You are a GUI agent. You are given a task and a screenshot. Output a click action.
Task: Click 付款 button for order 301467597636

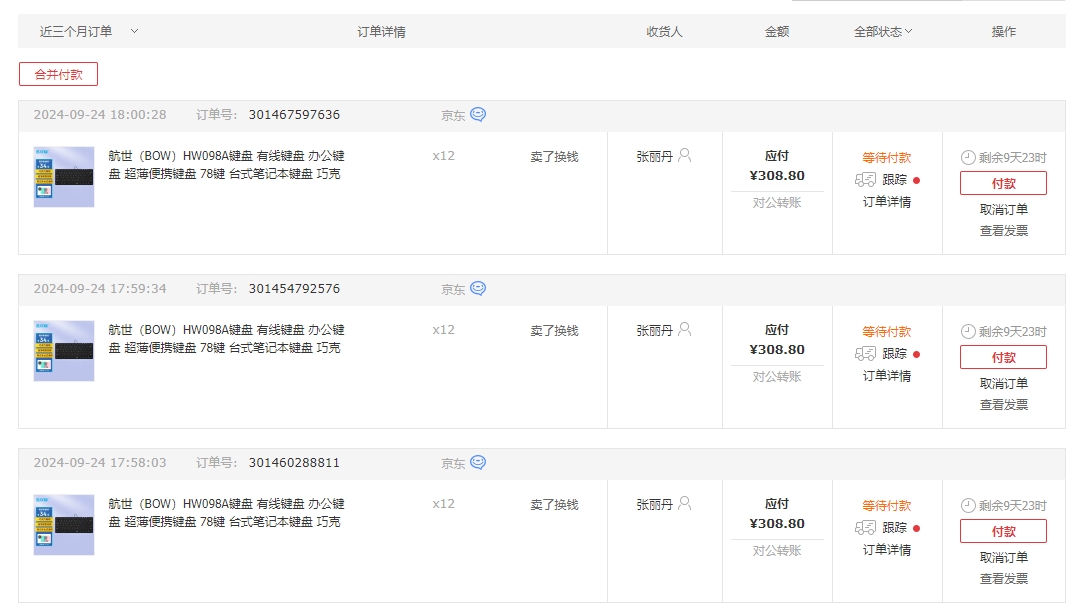1003,184
